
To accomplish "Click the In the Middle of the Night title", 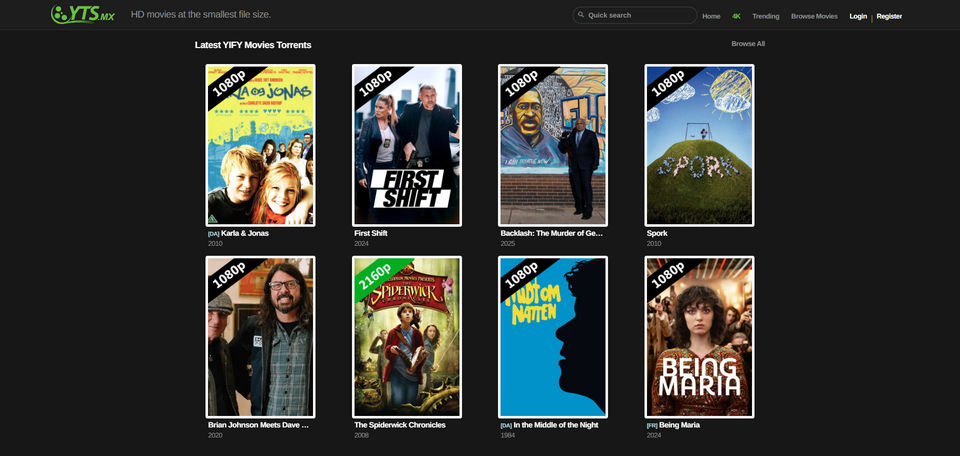I will pos(556,425).
